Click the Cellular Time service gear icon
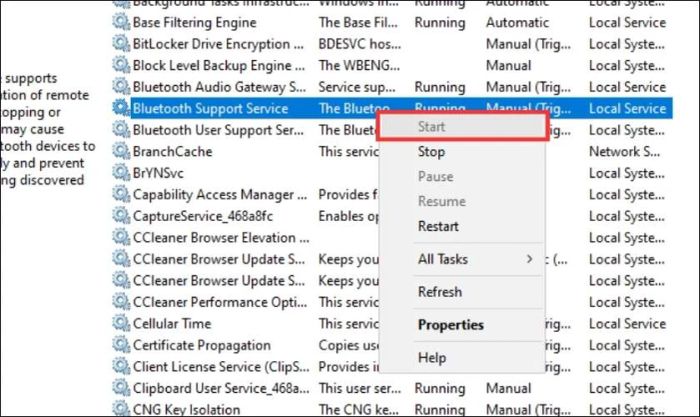 (x=121, y=323)
